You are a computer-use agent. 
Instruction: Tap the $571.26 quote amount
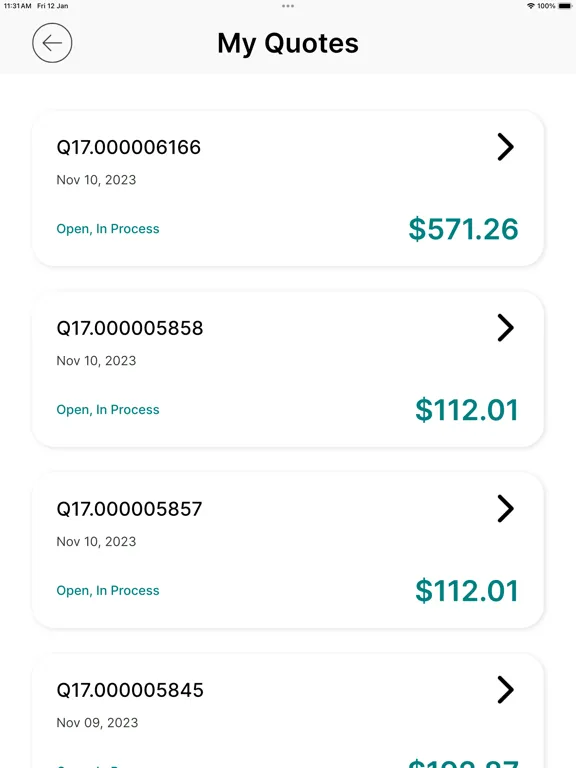point(463,229)
